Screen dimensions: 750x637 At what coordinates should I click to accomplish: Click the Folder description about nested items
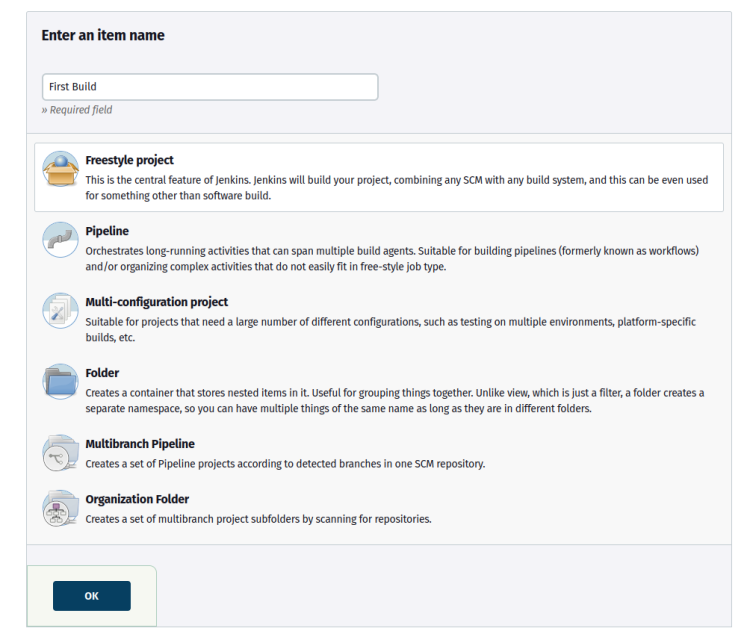point(395,401)
